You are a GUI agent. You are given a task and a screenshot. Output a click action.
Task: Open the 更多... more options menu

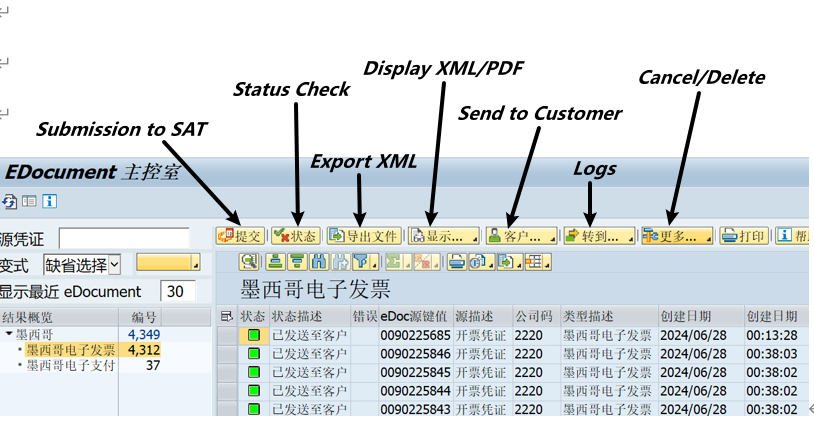(677, 236)
